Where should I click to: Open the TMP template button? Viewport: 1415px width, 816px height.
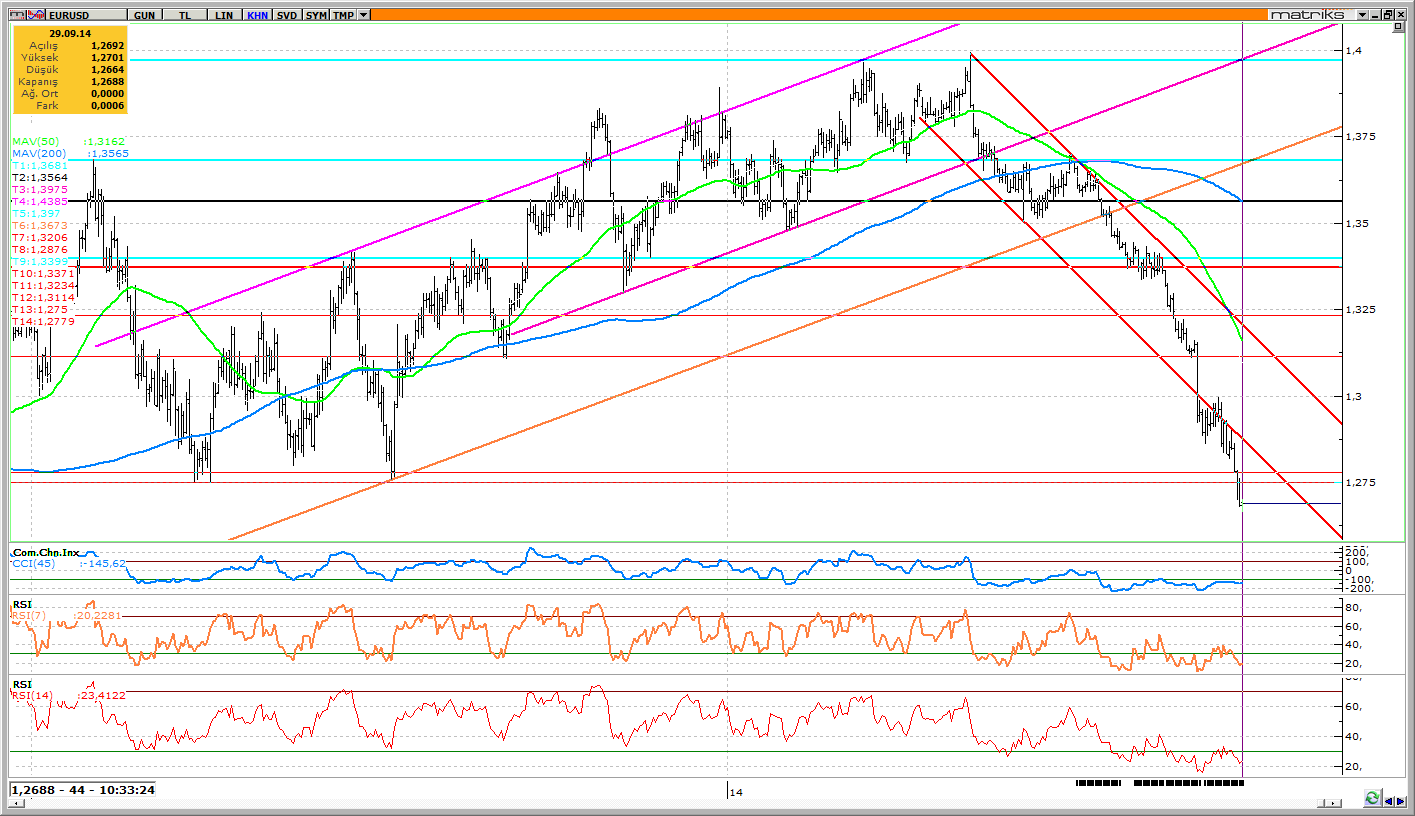(x=343, y=15)
